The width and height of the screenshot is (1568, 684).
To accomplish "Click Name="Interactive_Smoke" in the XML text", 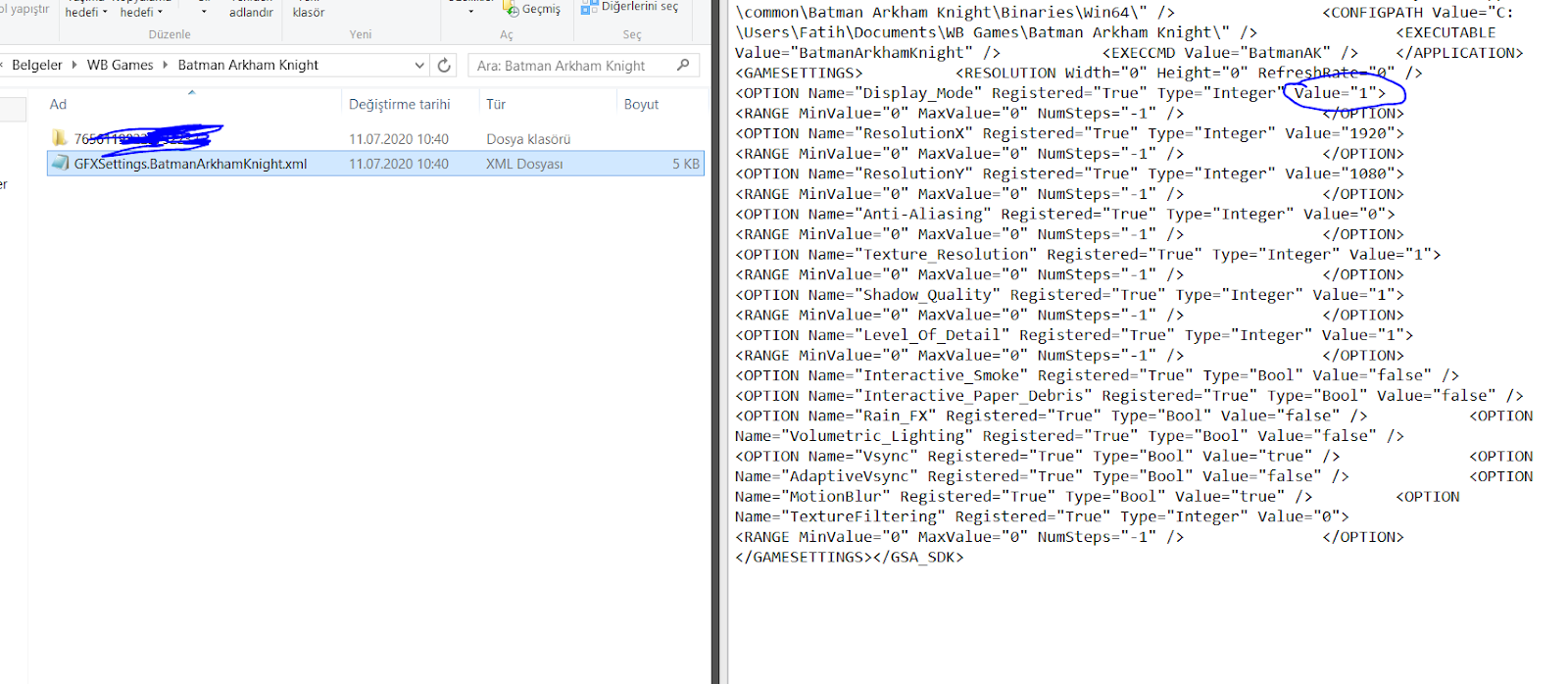I will coord(918,375).
